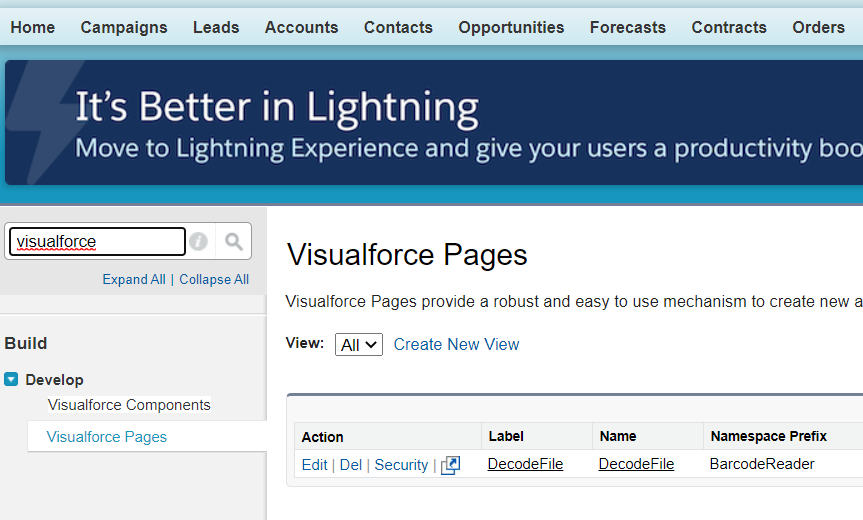Click the Expand All link
This screenshot has height=520, width=863.
click(134, 279)
